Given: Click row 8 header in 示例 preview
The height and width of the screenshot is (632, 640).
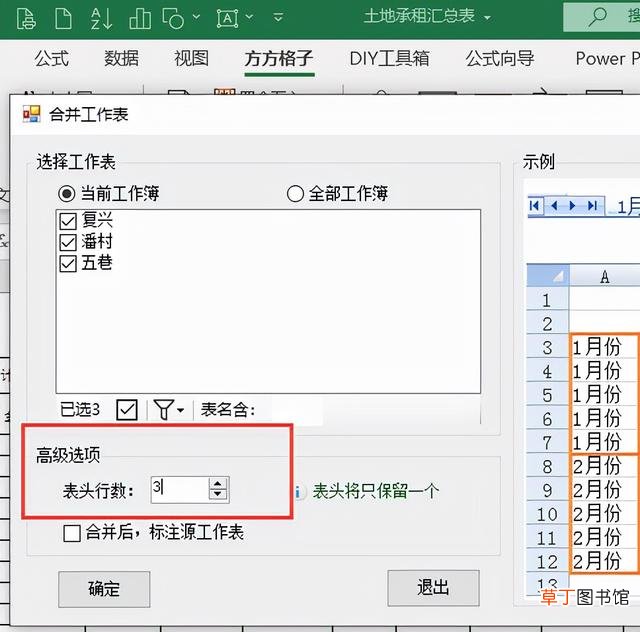Looking at the screenshot, I should tap(547, 466).
